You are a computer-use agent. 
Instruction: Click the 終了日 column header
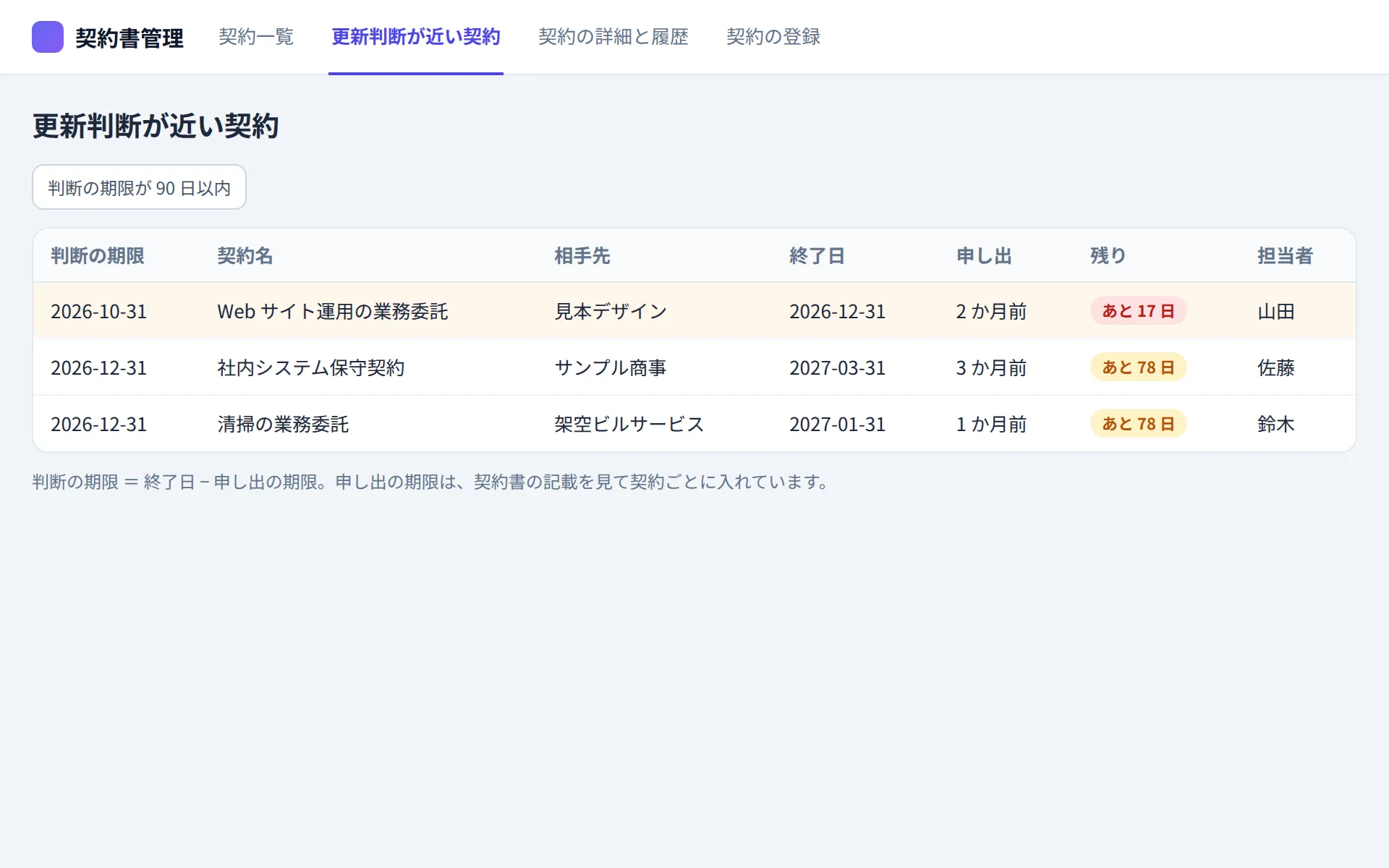point(817,256)
